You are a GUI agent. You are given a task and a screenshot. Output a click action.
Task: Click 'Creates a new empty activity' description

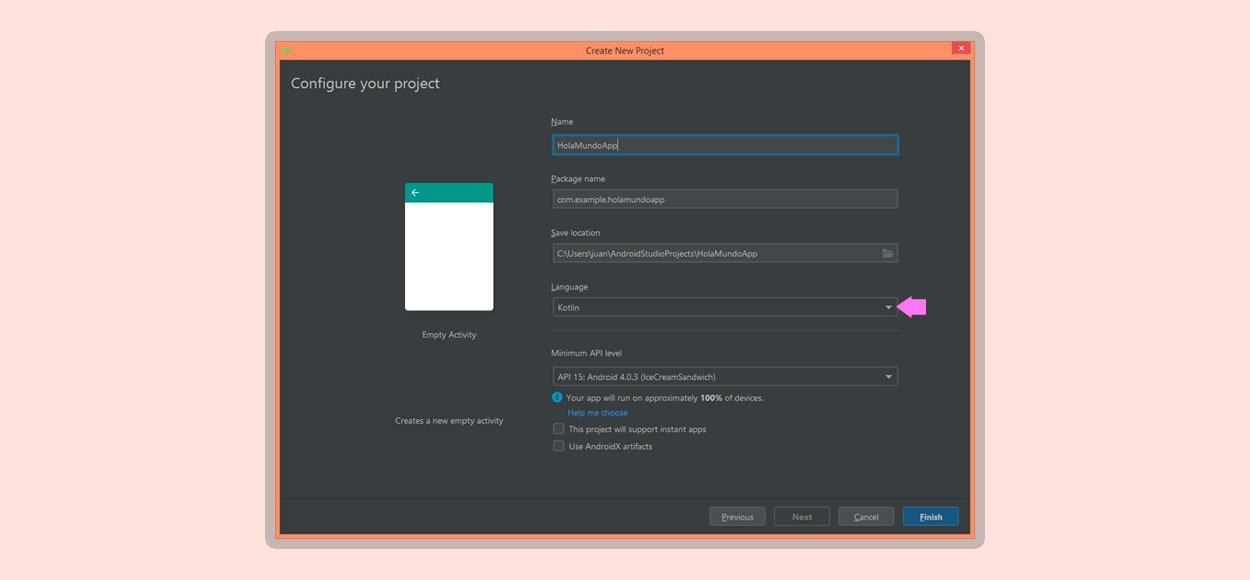coord(449,421)
